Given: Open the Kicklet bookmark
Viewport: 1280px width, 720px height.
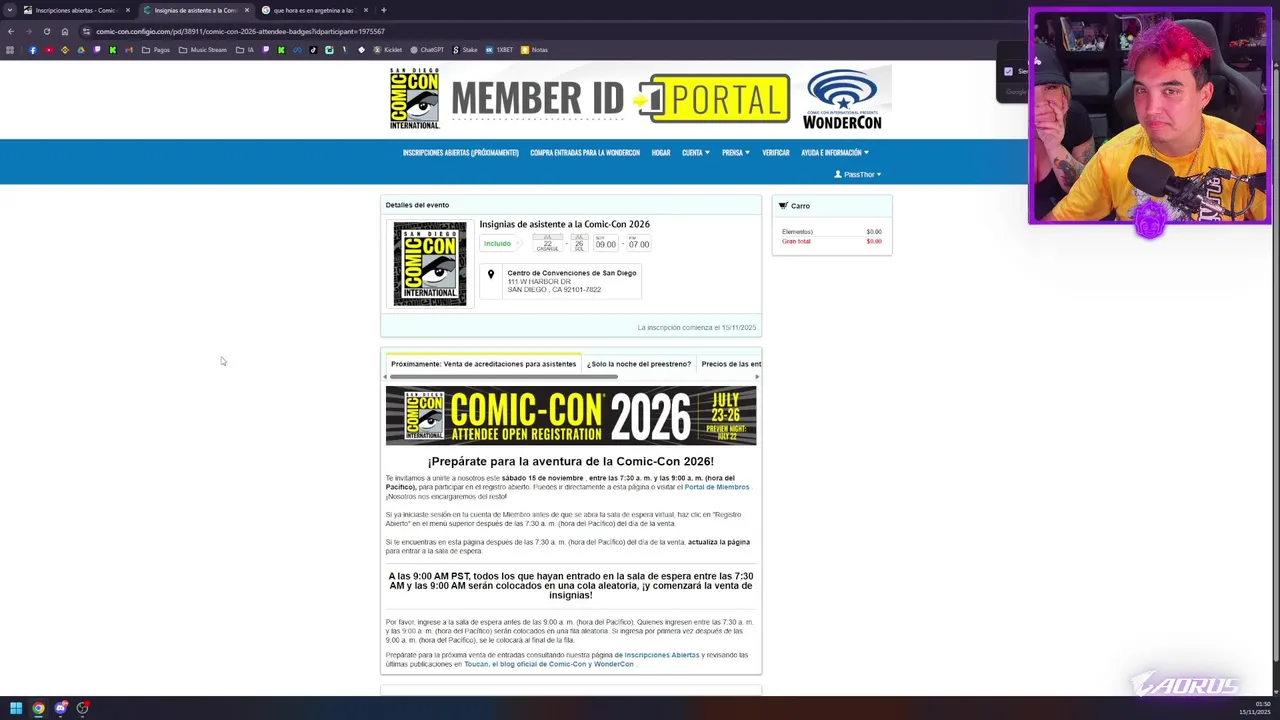Looking at the screenshot, I should [388, 50].
